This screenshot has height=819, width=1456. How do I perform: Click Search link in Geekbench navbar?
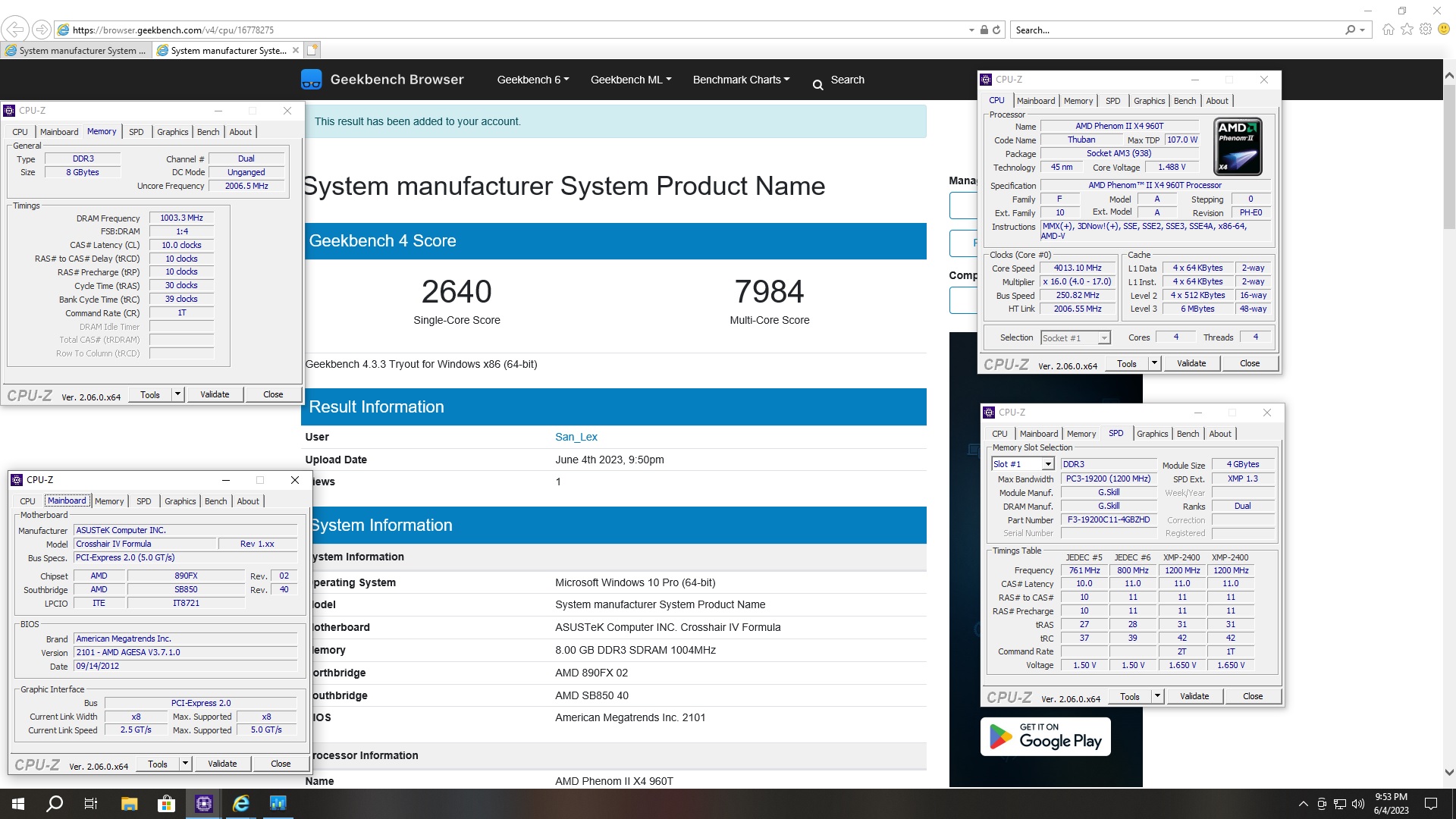(x=847, y=80)
